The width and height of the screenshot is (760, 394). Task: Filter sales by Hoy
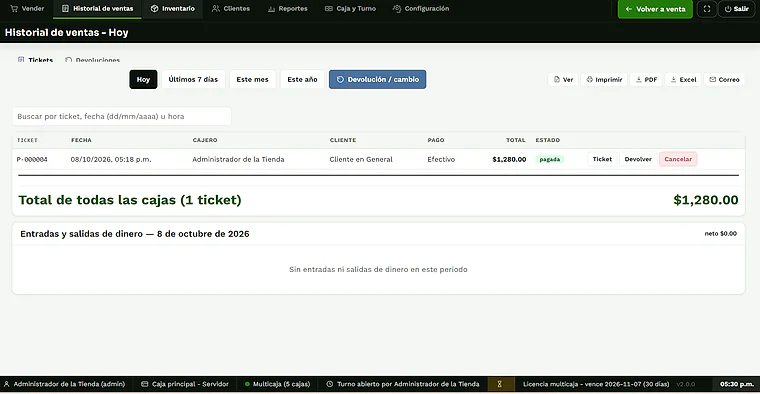coord(143,79)
